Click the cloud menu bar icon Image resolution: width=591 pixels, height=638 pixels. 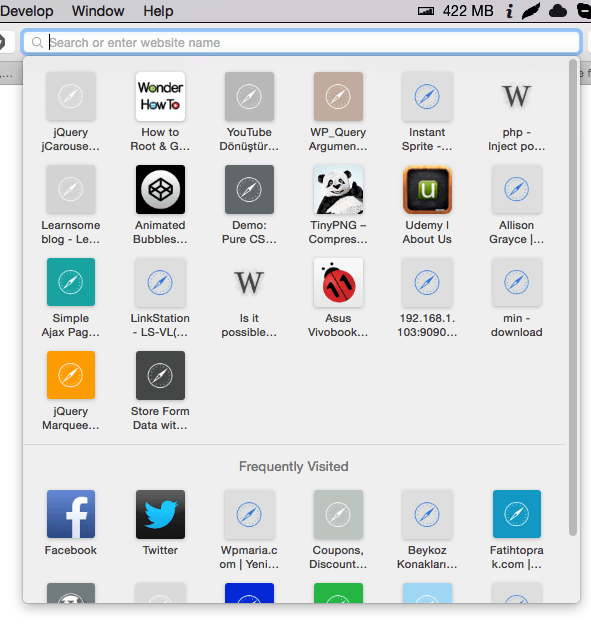[x=558, y=11]
